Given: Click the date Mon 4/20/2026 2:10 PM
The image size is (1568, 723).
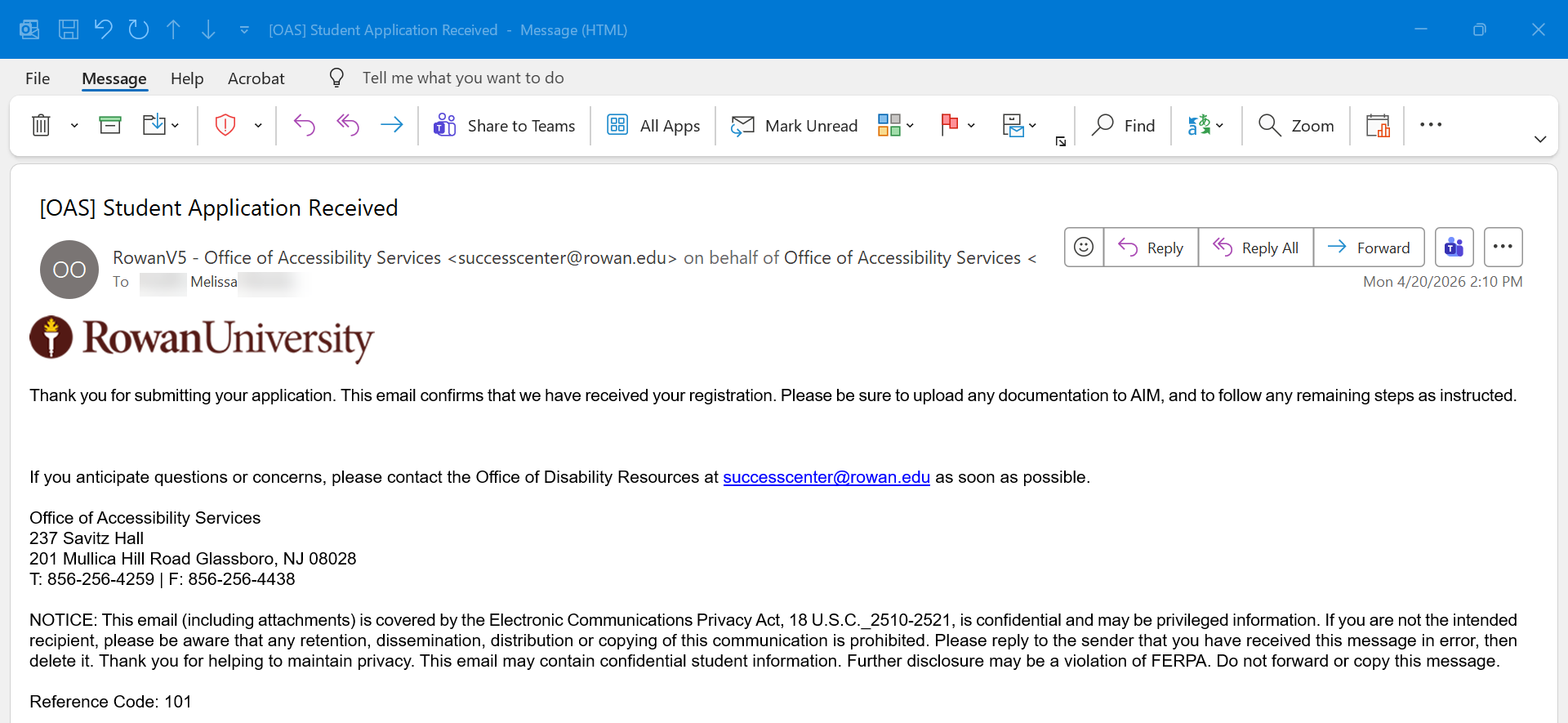Looking at the screenshot, I should (1442, 282).
